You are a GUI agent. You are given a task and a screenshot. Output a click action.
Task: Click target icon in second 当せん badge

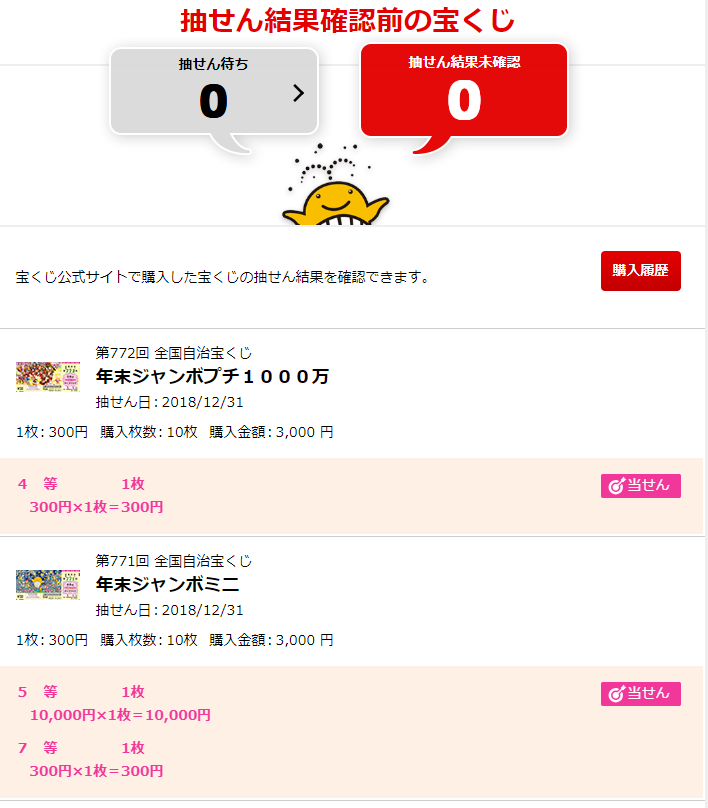(616, 694)
